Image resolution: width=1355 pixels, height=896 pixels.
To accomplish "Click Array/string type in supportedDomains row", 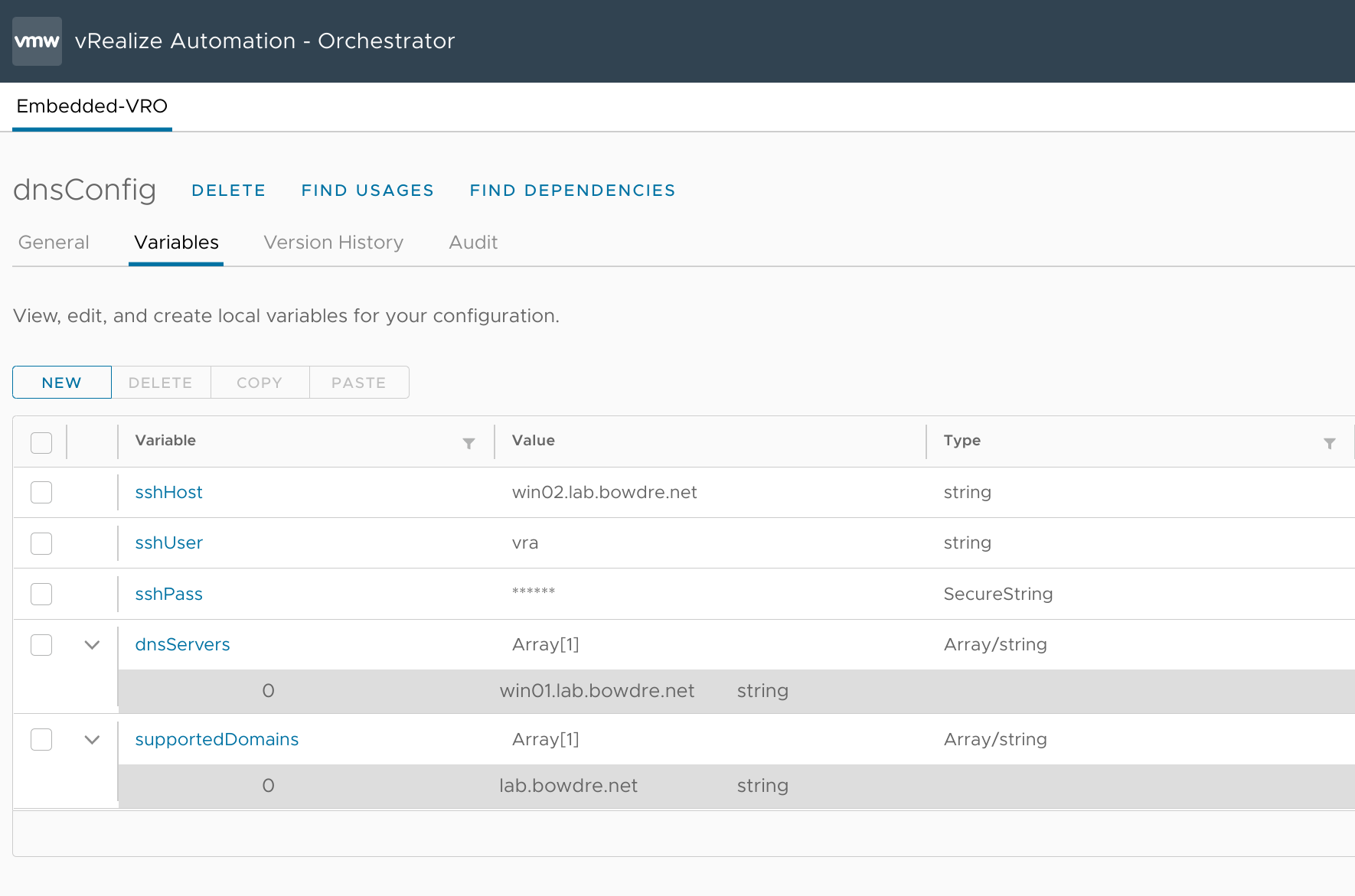I will pyautogui.click(x=995, y=739).
